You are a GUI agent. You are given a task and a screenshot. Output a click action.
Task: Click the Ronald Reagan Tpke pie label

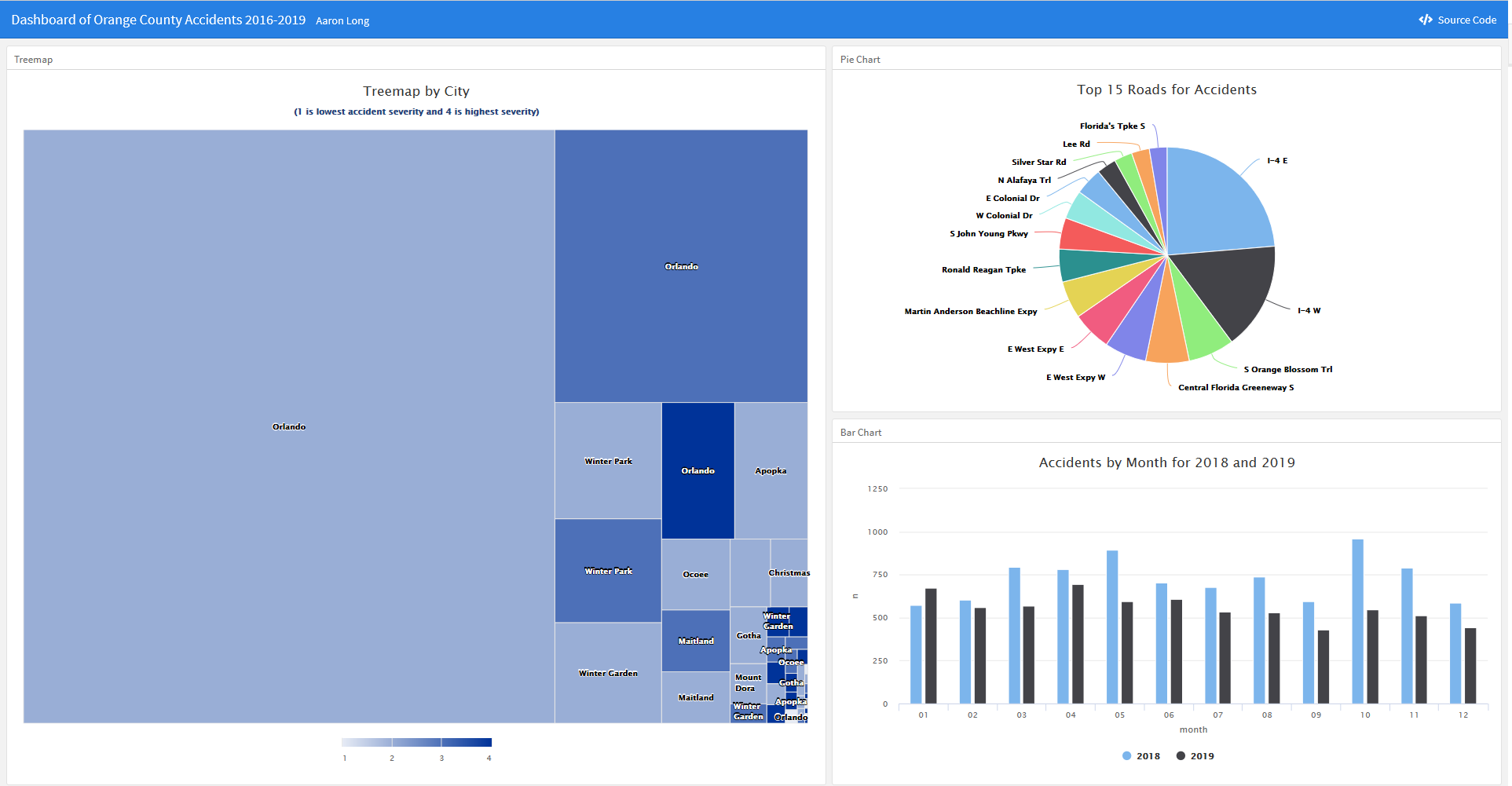pyautogui.click(x=983, y=269)
